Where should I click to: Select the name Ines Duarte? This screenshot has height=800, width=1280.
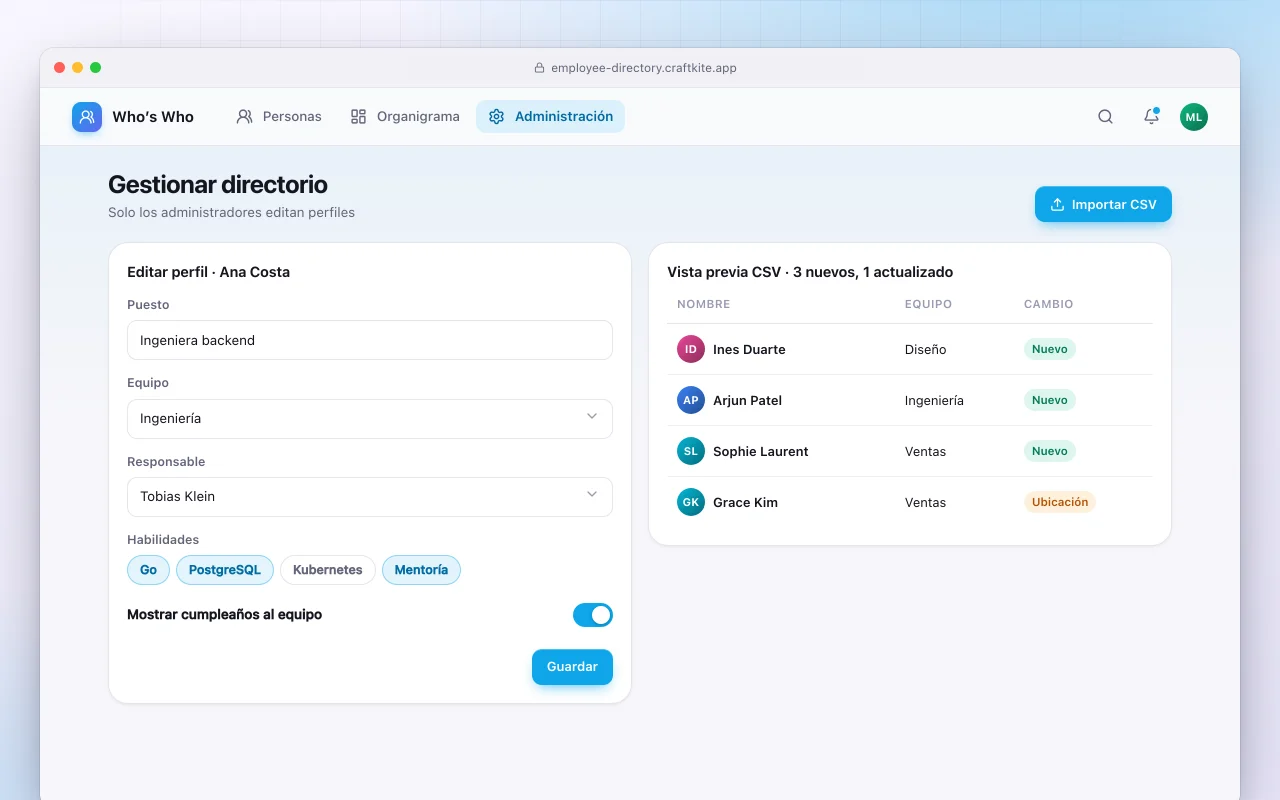[x=749, y=349]
